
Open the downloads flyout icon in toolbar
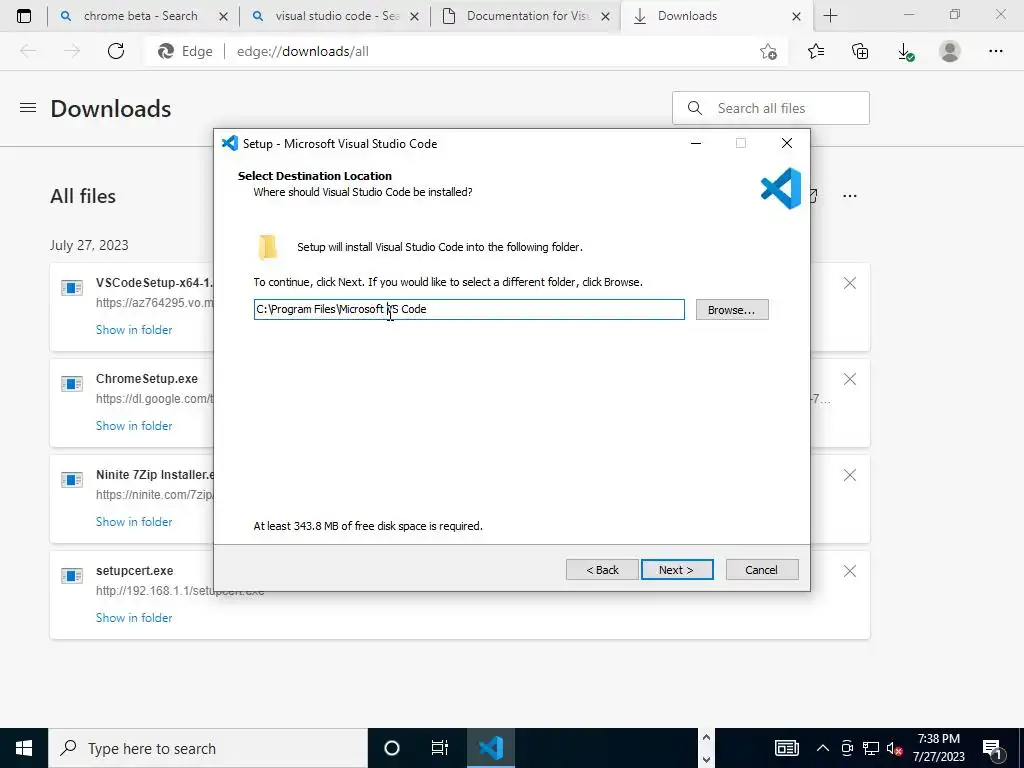click(905, 52)
